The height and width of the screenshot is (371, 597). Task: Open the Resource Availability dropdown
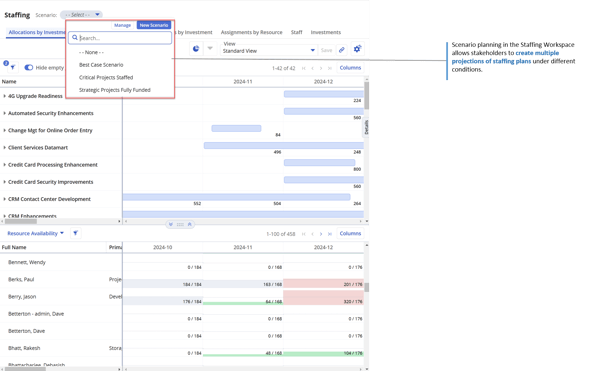point(35,233)
